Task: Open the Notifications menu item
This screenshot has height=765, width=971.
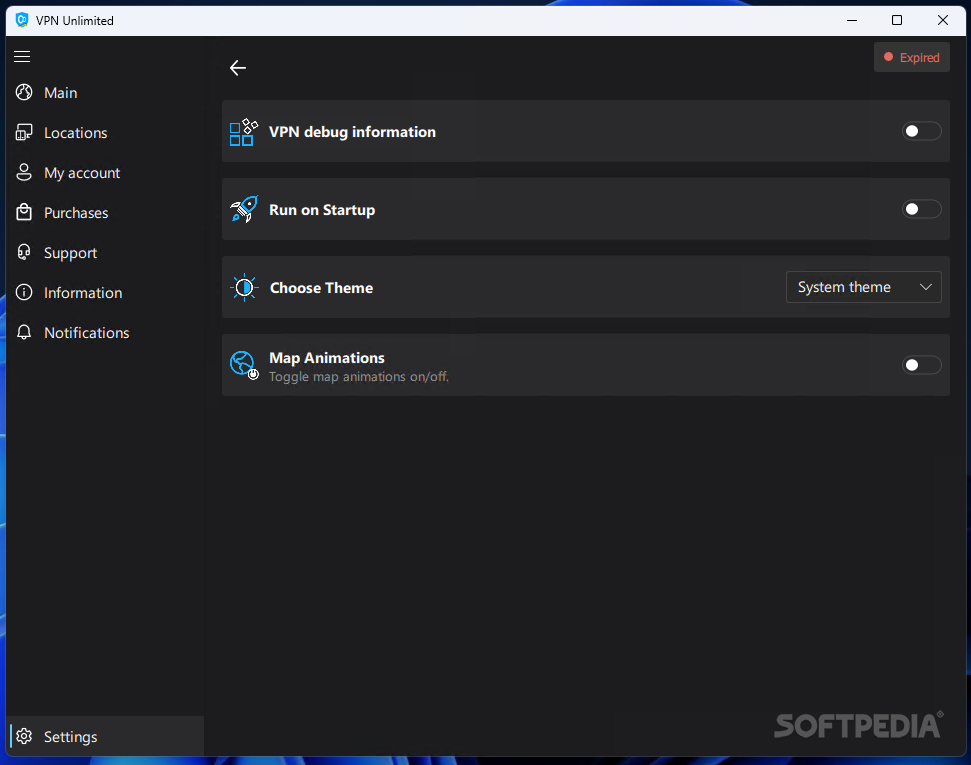Action: (105, 333)
